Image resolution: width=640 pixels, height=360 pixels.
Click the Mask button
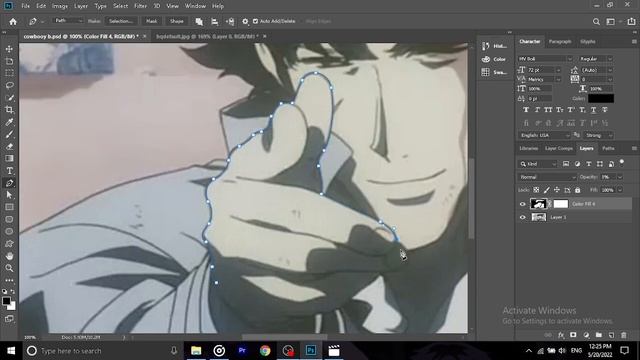tap(151, 21)
